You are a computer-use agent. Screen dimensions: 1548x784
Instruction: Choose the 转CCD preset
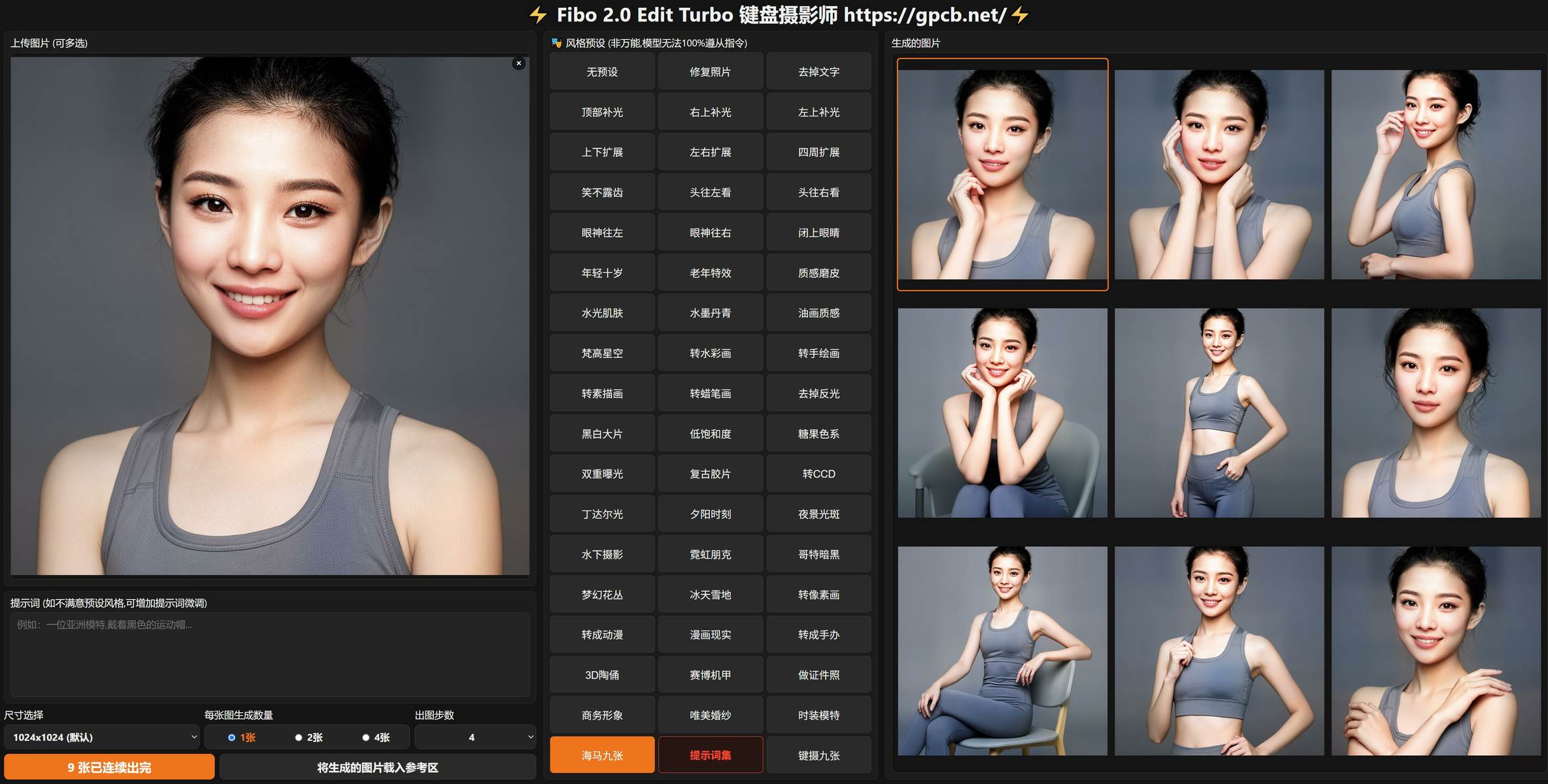(x=818, y=474)
